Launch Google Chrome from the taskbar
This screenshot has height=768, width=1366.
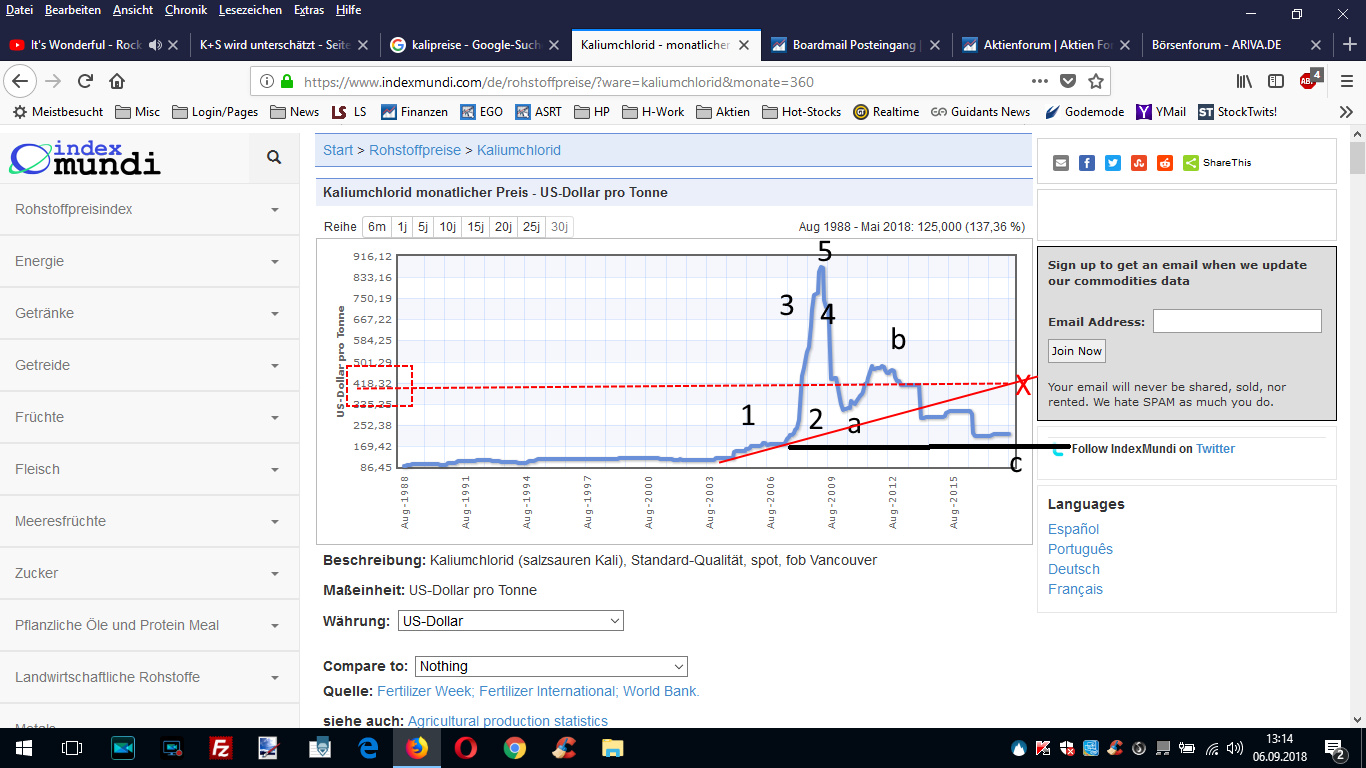[515, 748]
